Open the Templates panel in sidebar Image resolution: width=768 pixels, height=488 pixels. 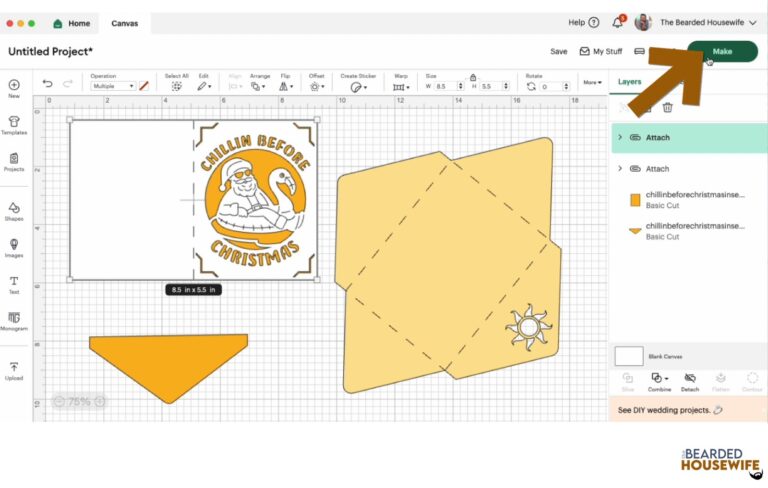tap(14, 125)
